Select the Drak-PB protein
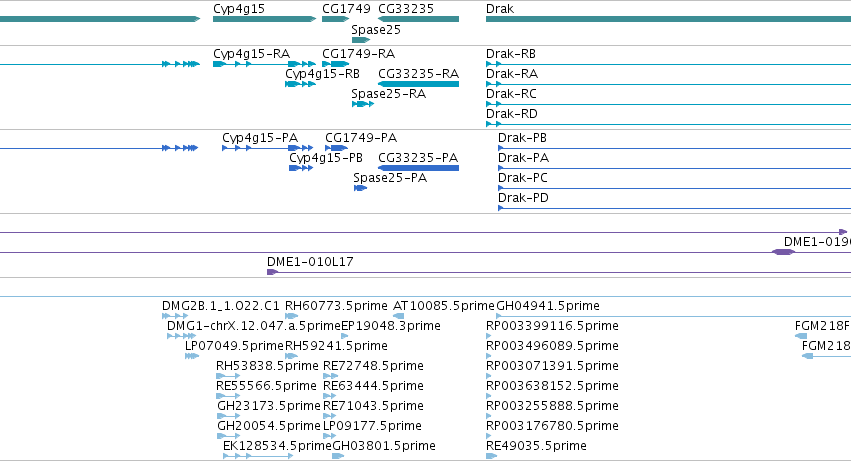This screenshot has width=851, height=461. click(522, 138)
